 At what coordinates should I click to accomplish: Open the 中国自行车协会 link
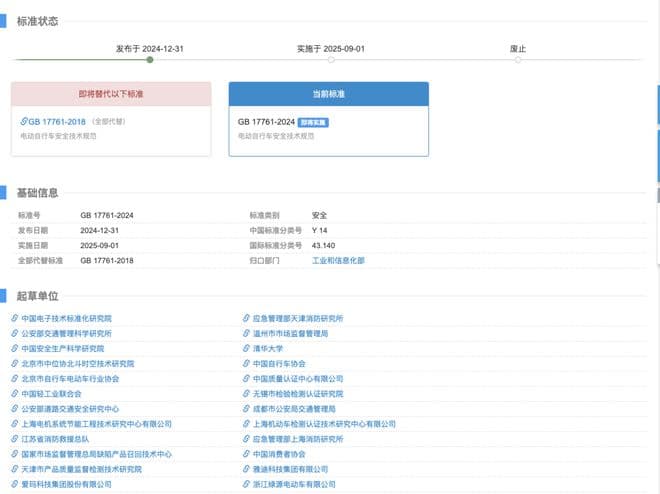279,364
